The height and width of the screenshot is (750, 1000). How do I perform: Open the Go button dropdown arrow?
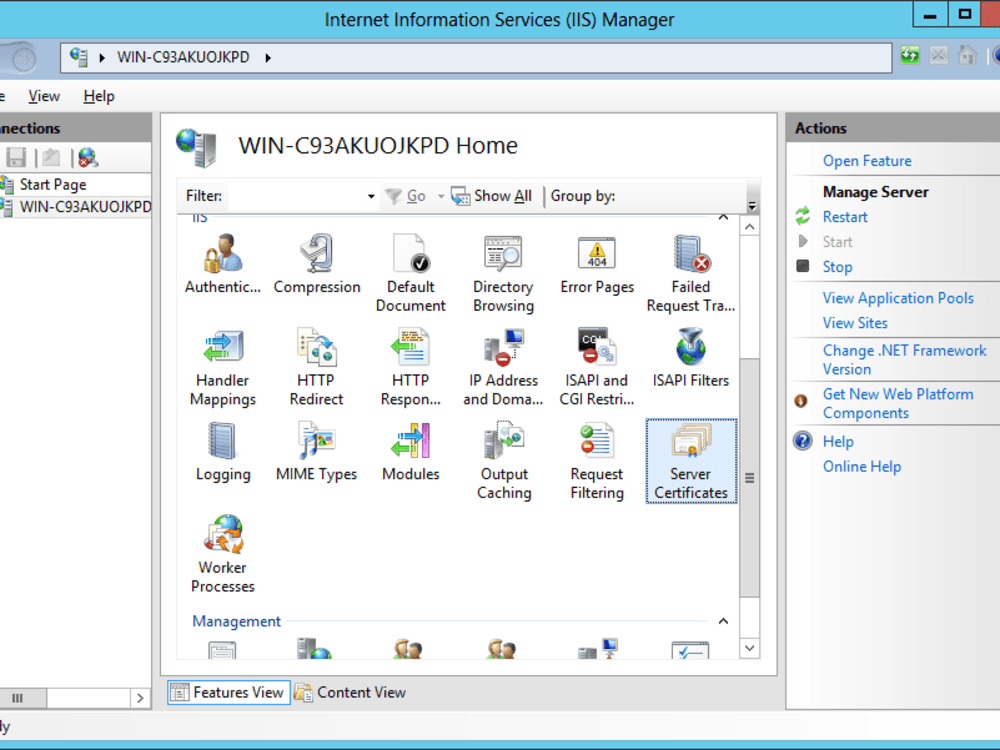pos(441,196)
